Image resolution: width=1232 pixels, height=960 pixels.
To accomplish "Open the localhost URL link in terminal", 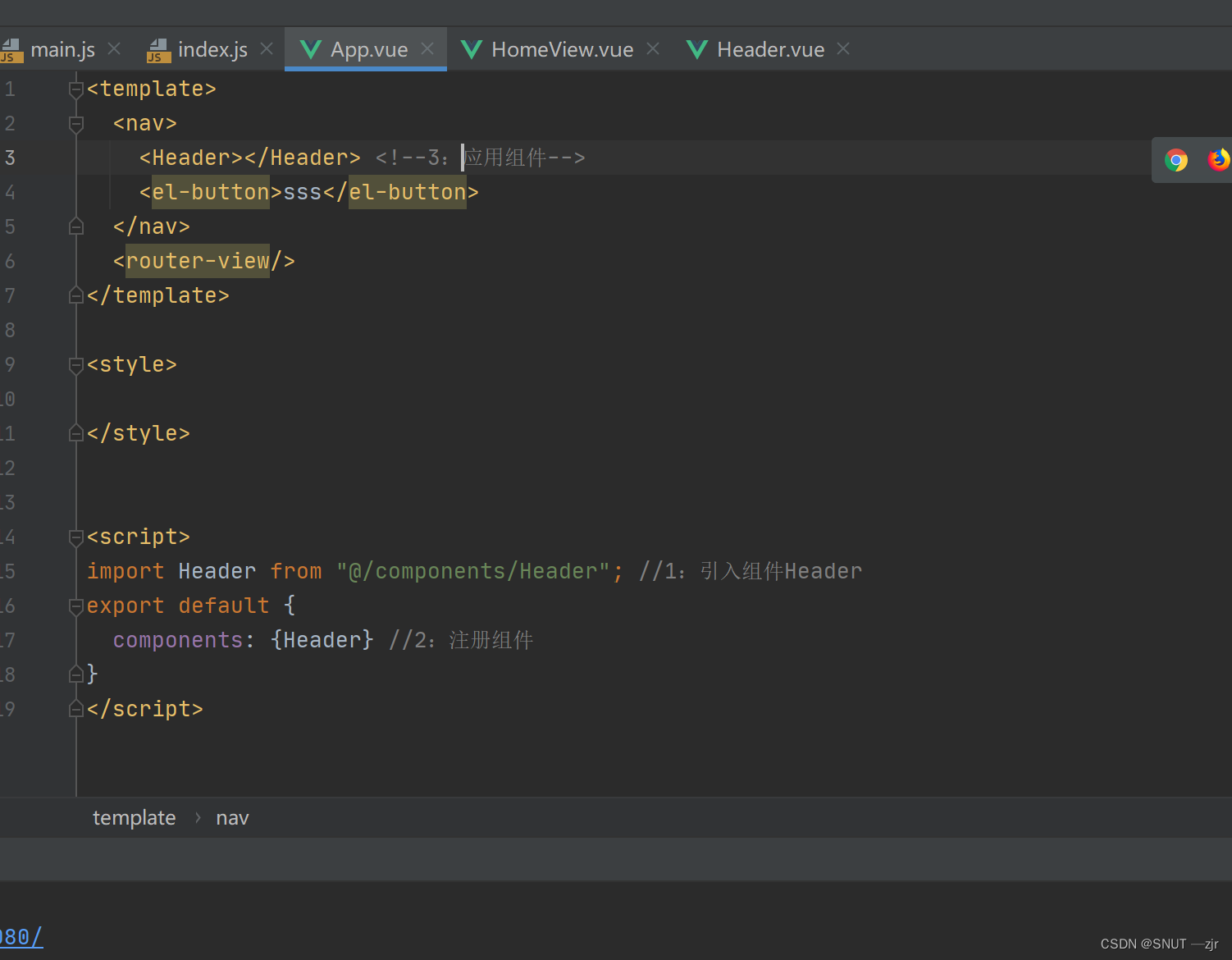I will [x=21, y=937].
